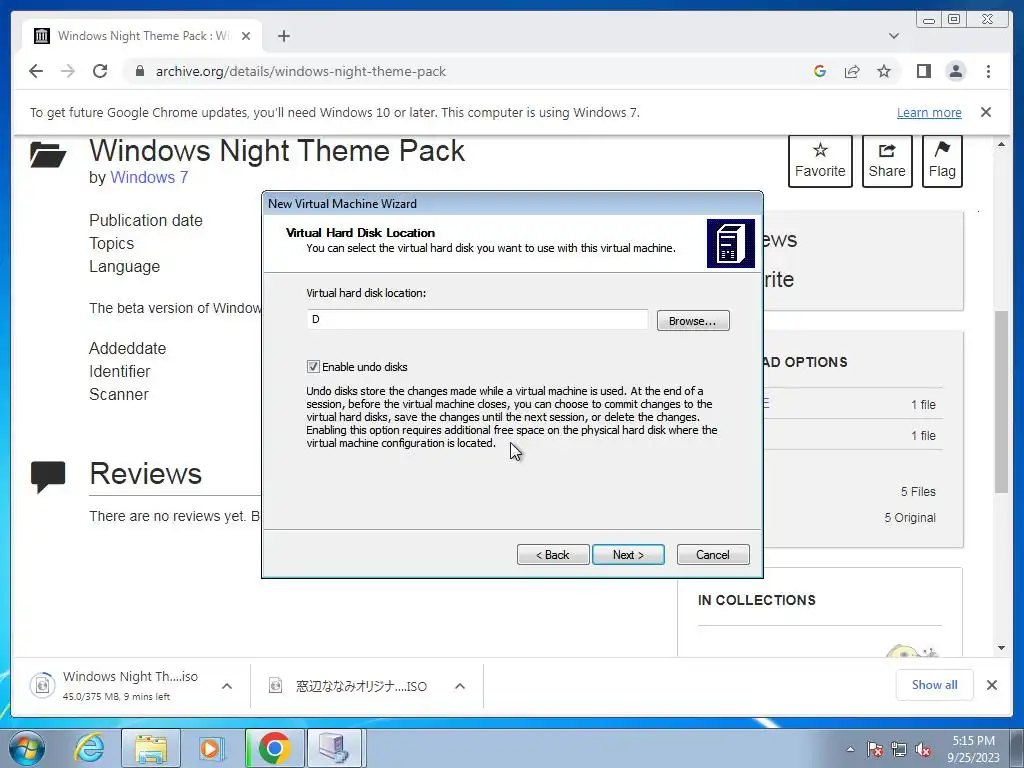
Task: Open the Chrome profile avatar
Action: pyautogui.click(x=955, y=71)
